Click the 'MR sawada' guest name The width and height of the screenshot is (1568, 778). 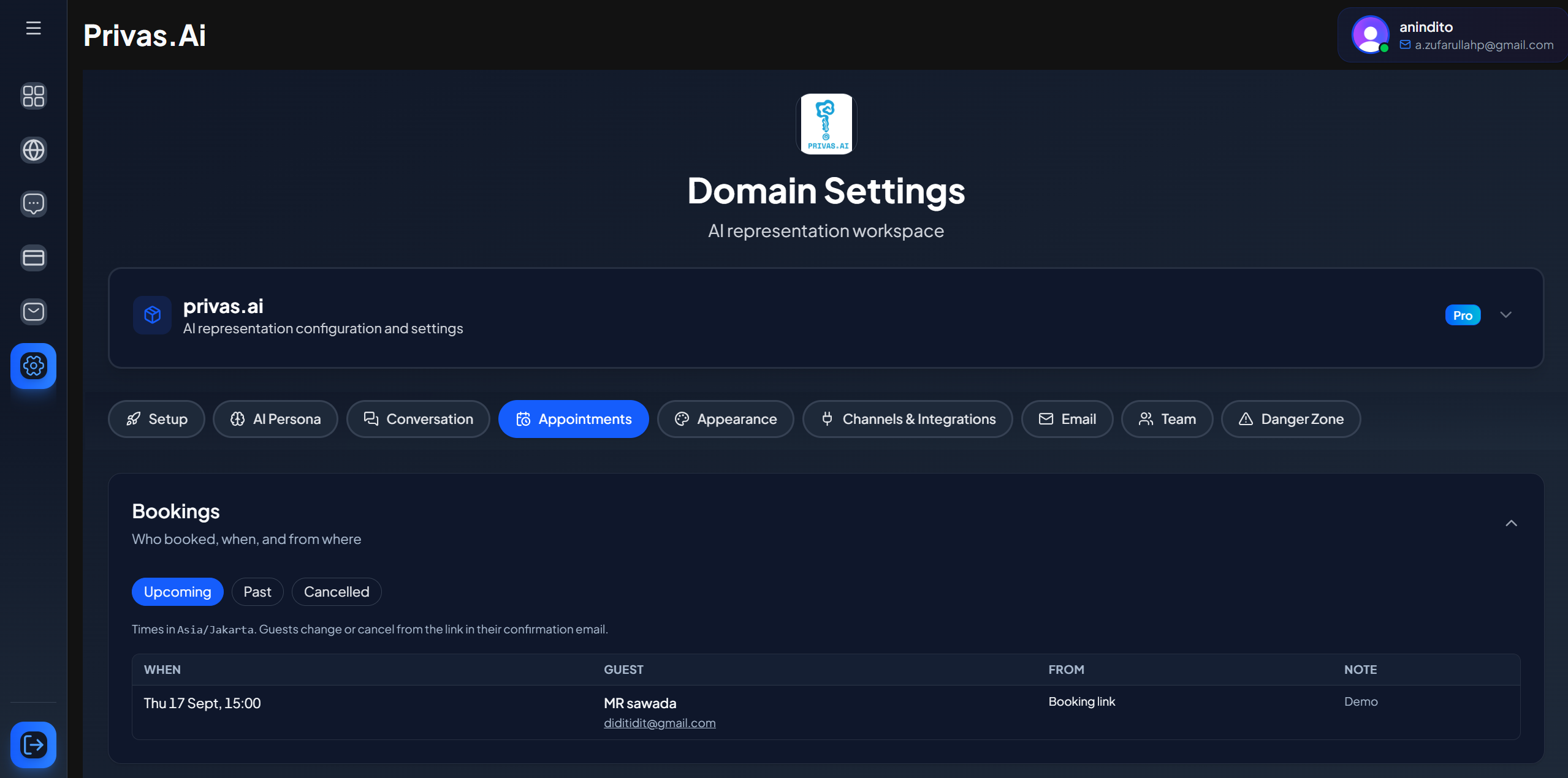[640, 703]
